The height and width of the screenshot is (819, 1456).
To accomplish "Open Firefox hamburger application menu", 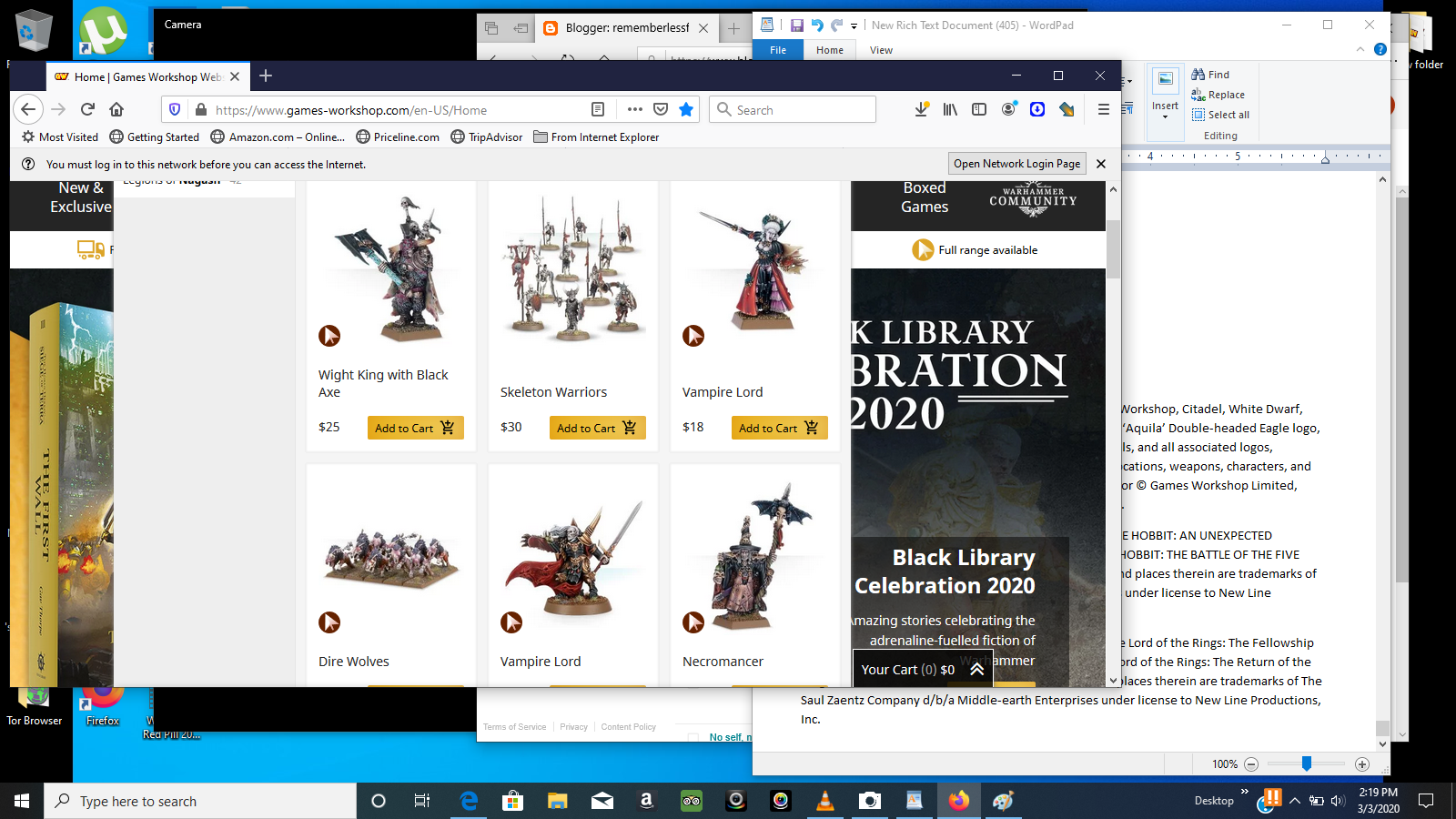I will (1103, 109).
